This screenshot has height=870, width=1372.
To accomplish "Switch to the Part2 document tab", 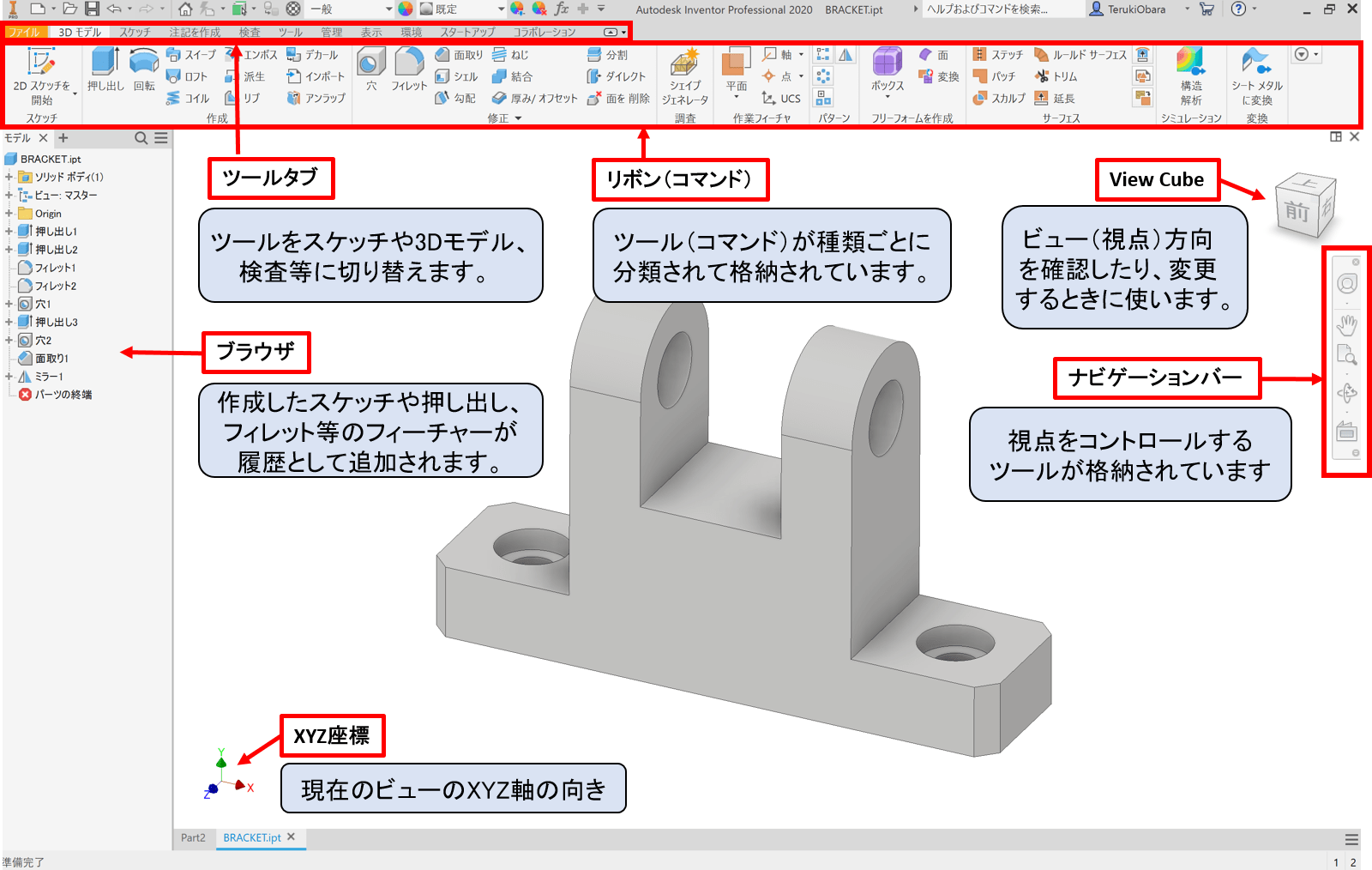I will coord(193,838).
